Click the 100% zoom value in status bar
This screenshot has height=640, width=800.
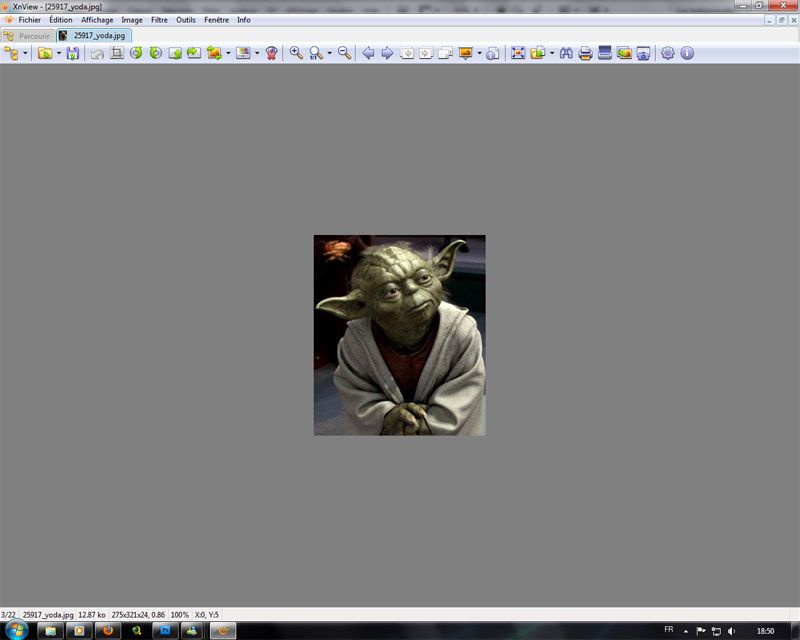pyautogui.click(x=179, y=615)
